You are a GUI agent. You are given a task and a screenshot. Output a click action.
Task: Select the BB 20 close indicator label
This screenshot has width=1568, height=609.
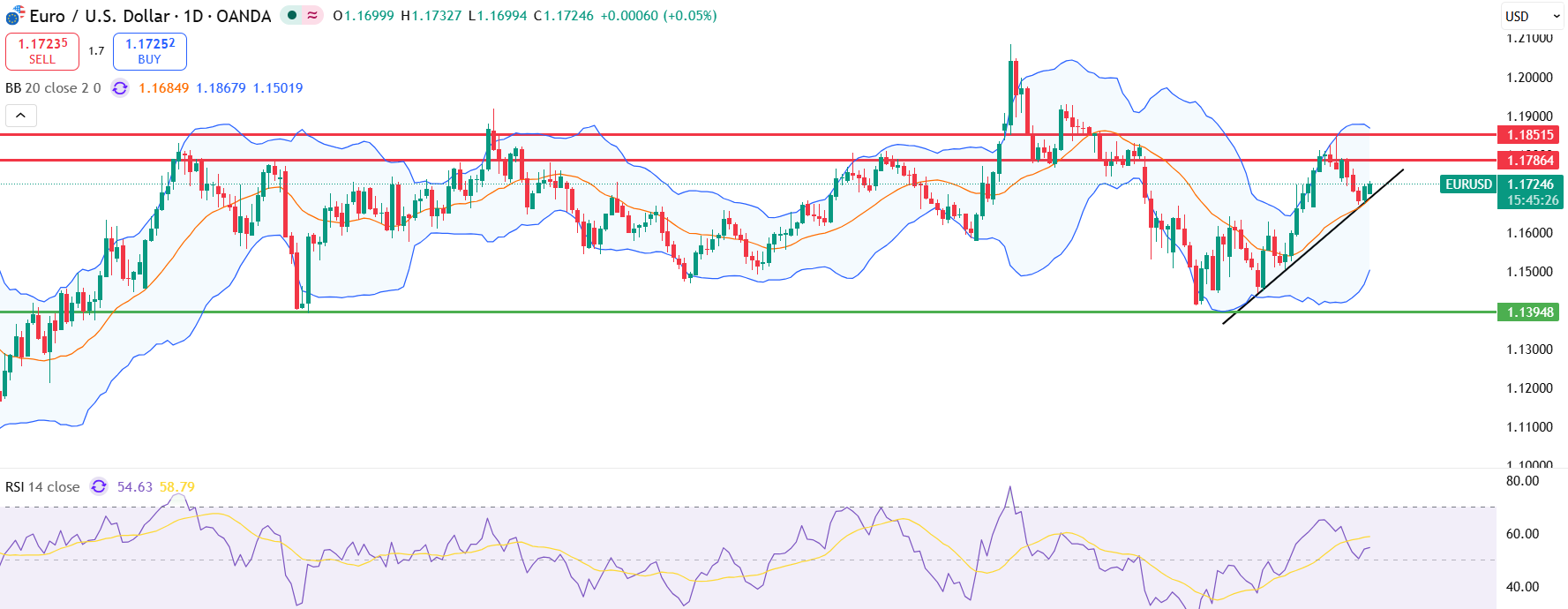click(x=53, y=88)
